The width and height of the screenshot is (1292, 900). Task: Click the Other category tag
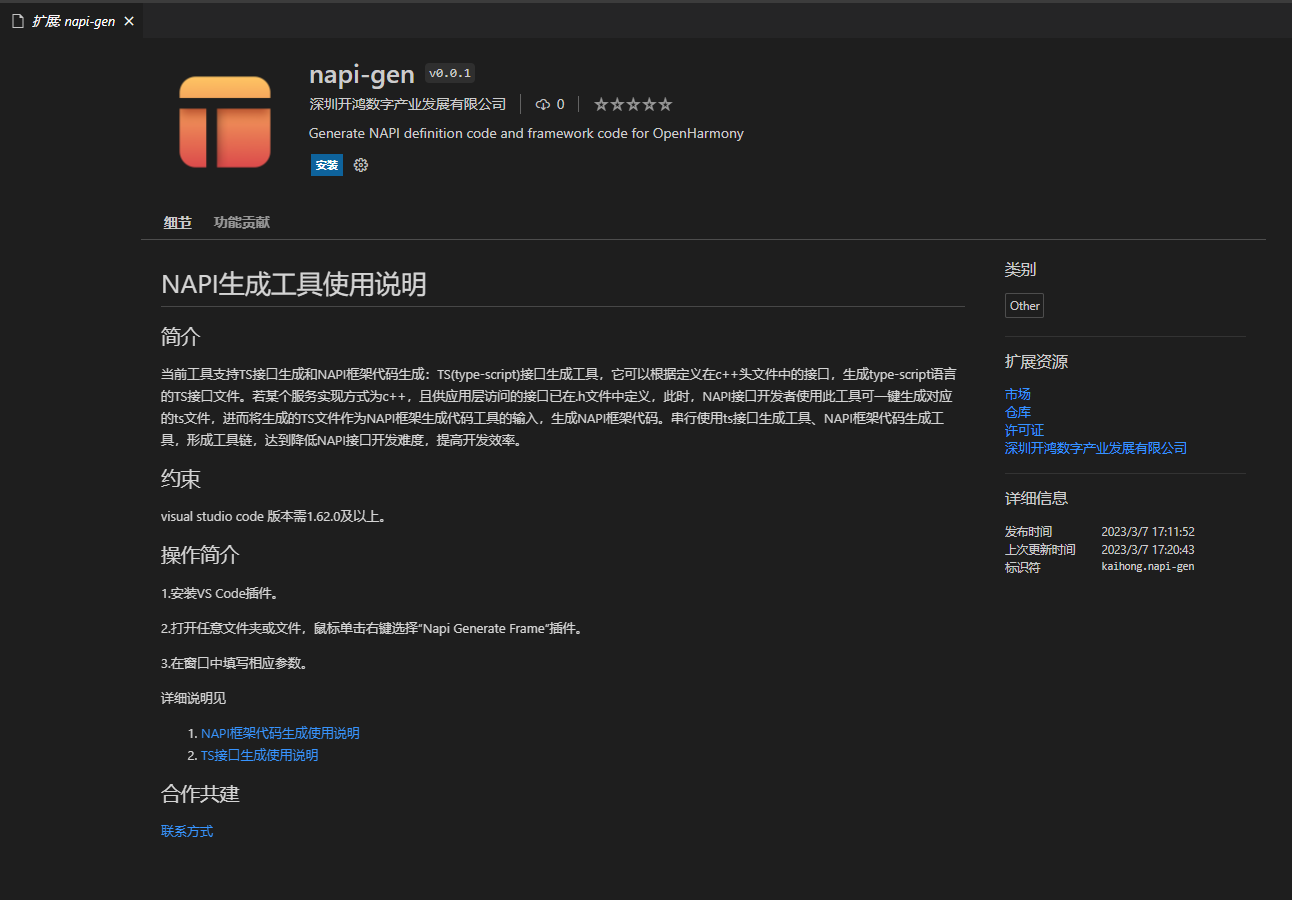(1024, 306)
